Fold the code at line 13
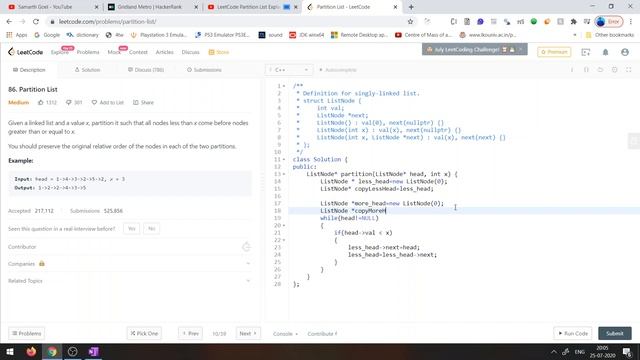The width and height of the screenshot is (640, 360). (x=284, y=174)
